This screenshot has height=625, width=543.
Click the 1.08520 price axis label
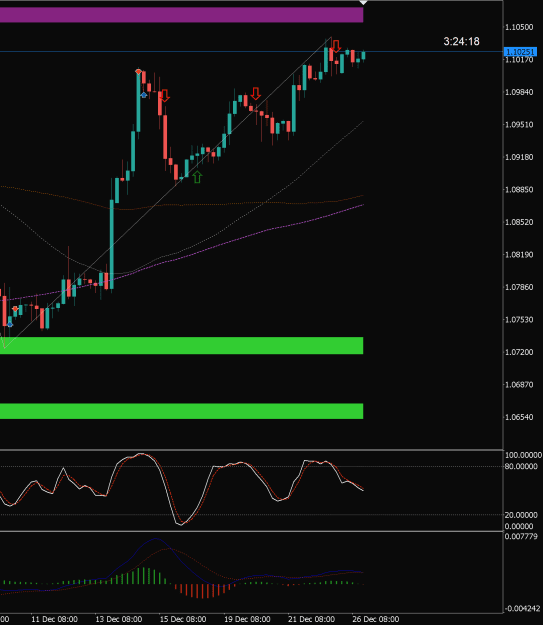(519, 222)
